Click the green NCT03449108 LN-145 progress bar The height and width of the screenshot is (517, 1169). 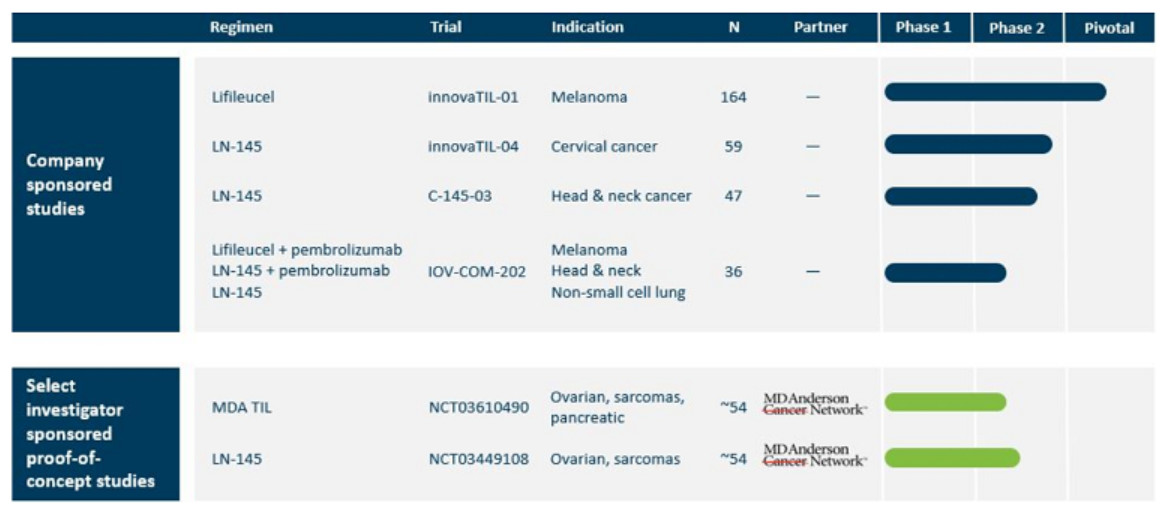(952, 458)
